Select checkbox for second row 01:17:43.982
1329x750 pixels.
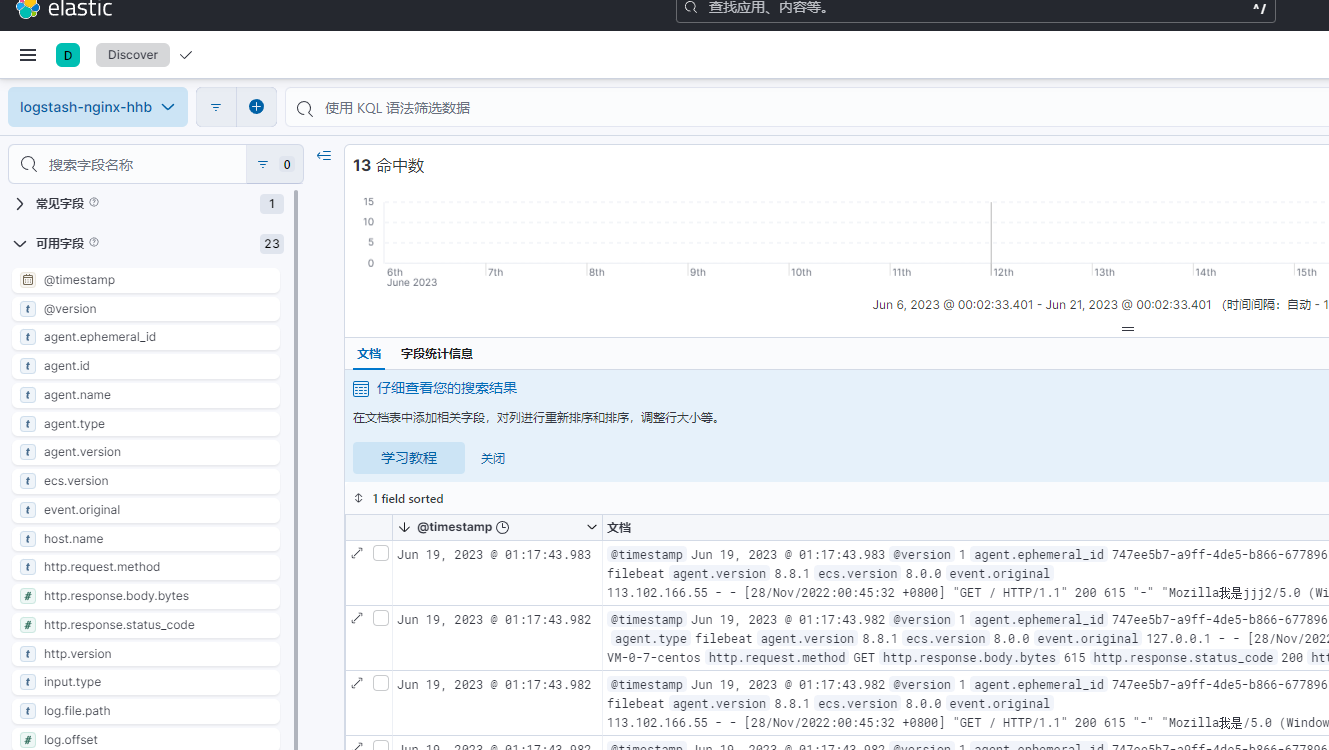pos(381,618)
